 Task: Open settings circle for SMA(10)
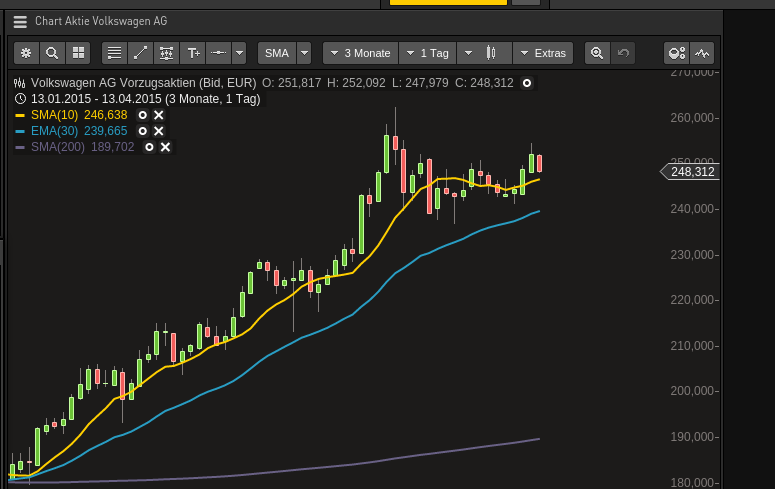[x=143, y=115]
